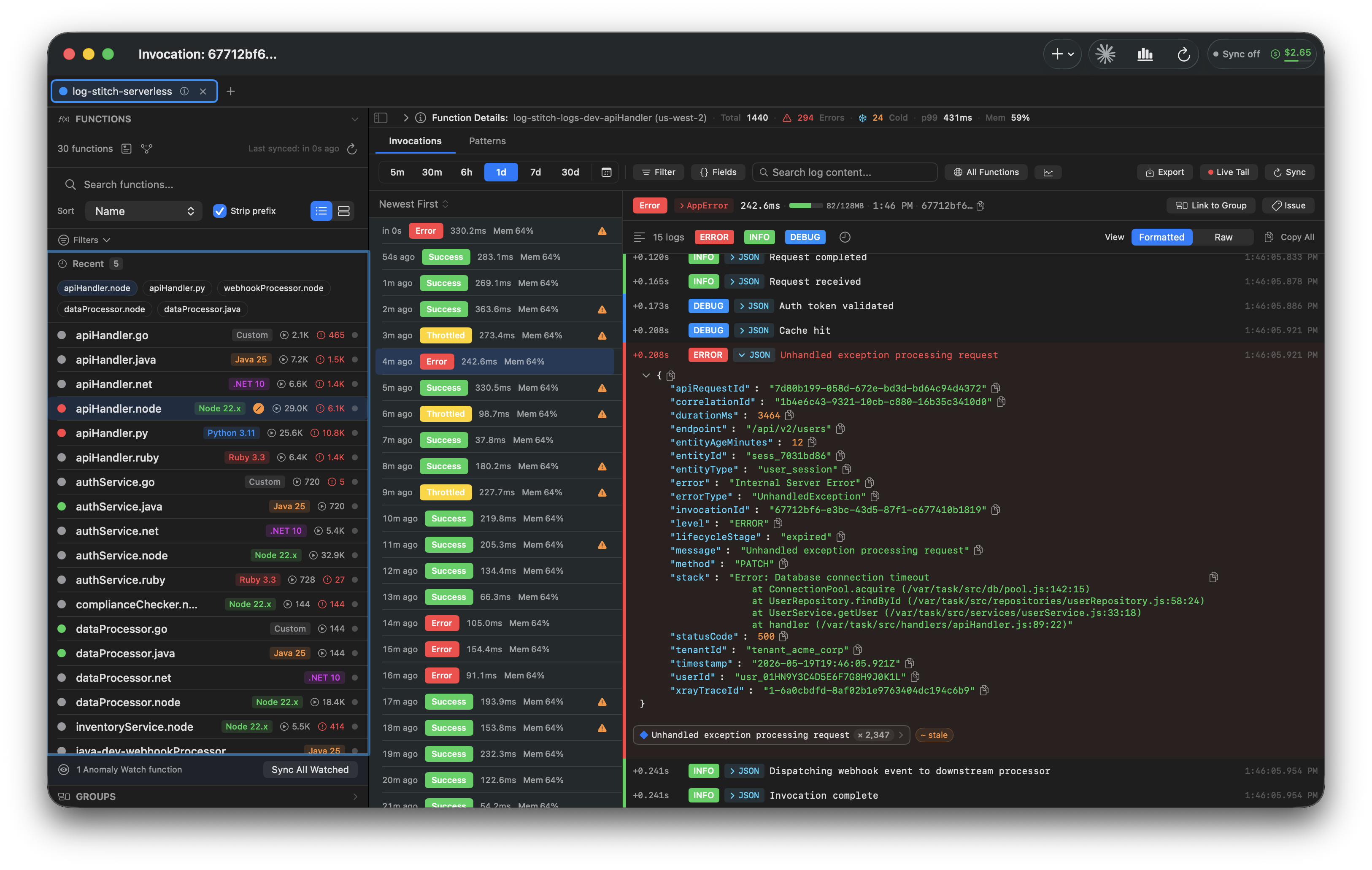Start Live Tail

tap(1229, 172)
